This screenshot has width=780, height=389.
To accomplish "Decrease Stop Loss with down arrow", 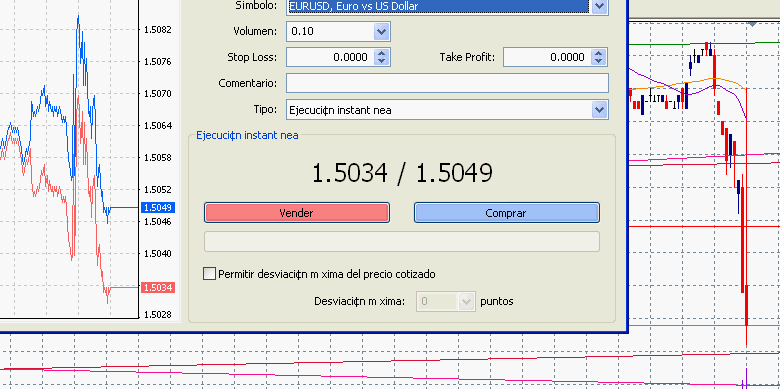I will [382, 62].
